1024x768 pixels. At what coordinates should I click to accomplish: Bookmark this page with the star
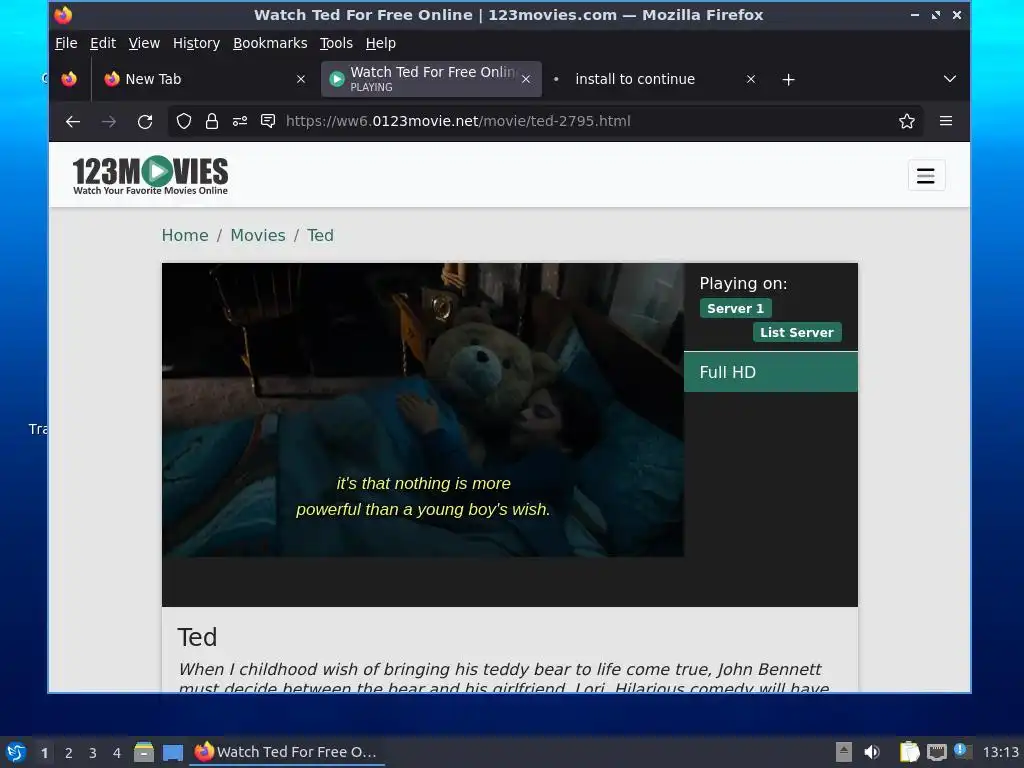(906, 121)
